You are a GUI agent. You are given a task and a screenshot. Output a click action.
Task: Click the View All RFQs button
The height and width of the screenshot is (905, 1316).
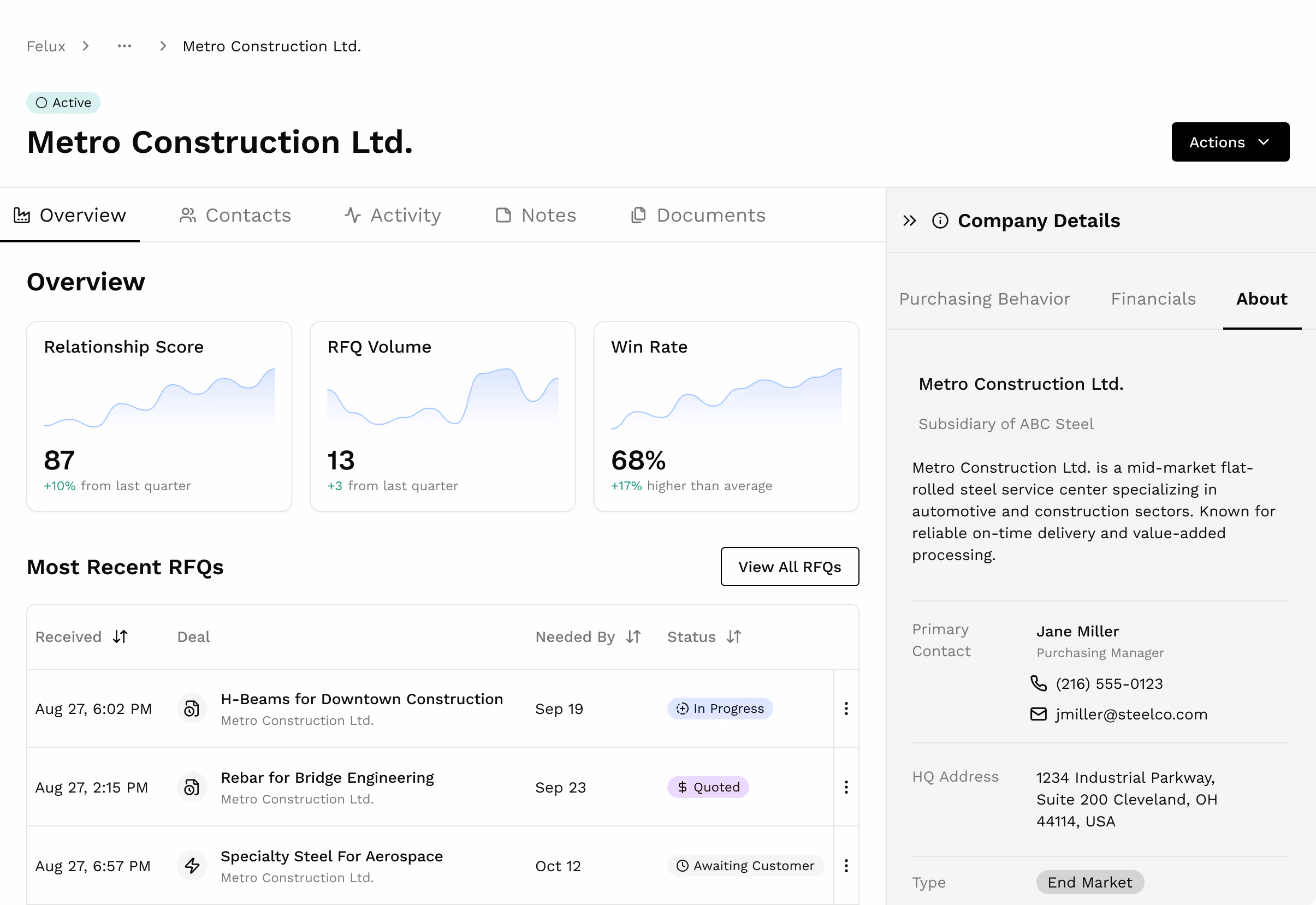coord(789,567)
